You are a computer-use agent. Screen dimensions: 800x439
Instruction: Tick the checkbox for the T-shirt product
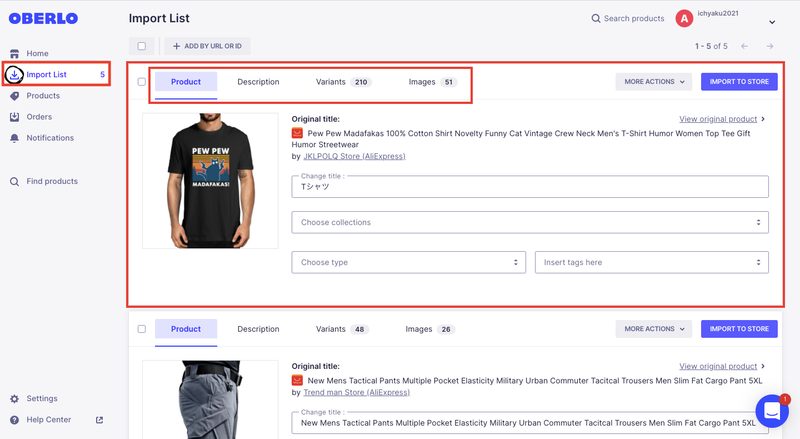[142, 82]
